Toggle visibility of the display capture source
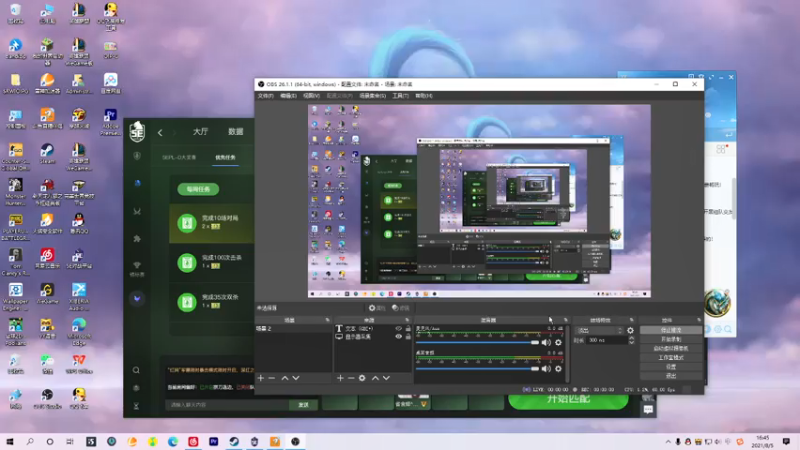Viewport: 800px width, 450px height. (x=399, y=337)
